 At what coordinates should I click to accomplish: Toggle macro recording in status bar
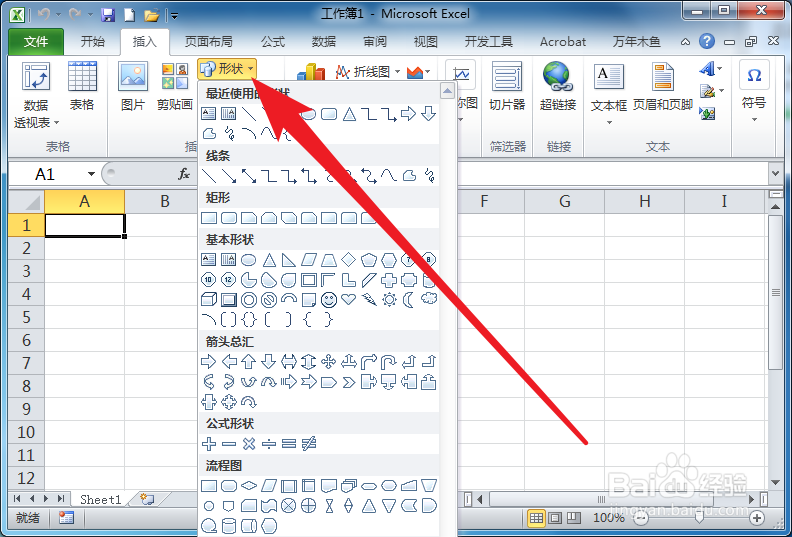(66, 517)
